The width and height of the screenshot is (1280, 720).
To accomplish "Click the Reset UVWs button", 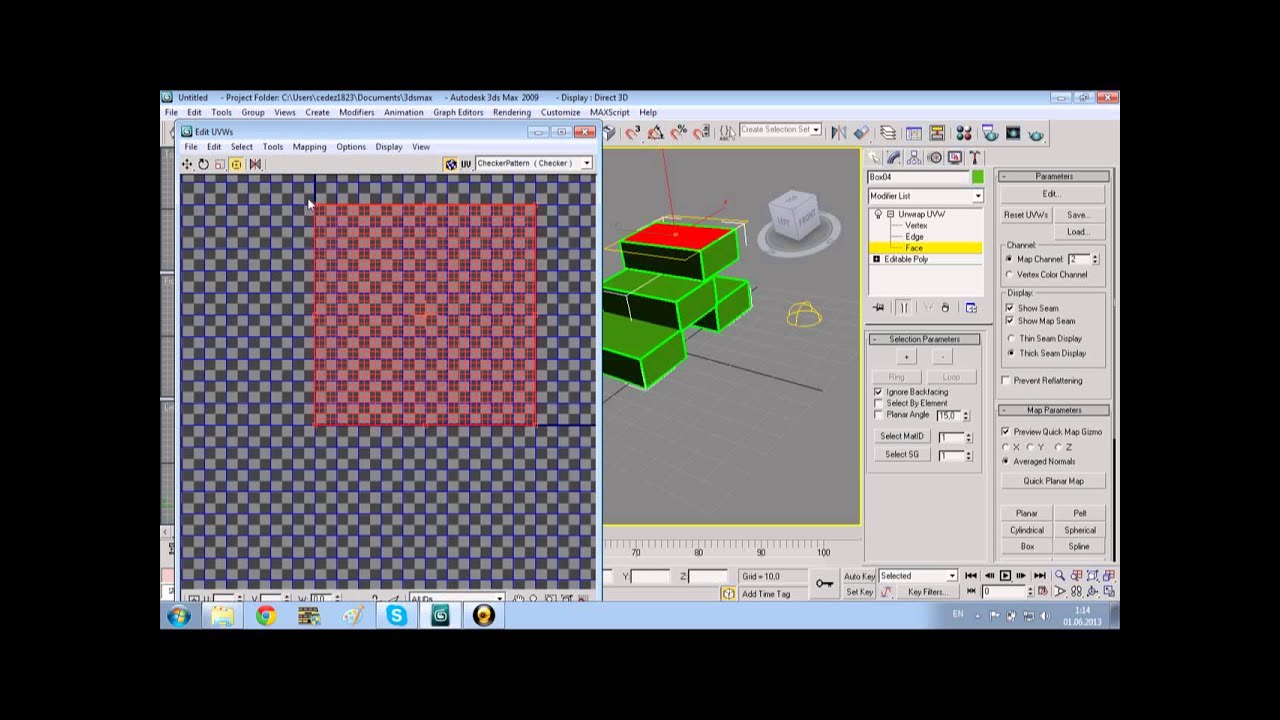I will [1026, 215].
